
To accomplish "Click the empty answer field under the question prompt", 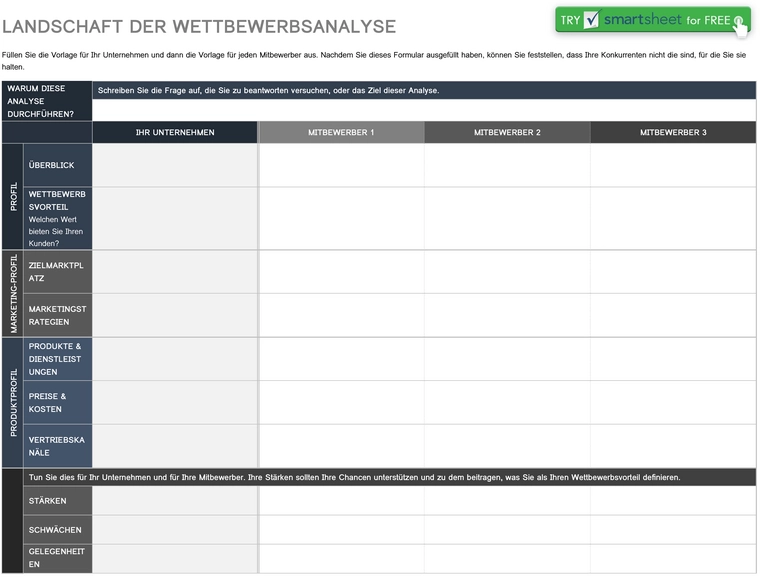I will coord(424,111).
